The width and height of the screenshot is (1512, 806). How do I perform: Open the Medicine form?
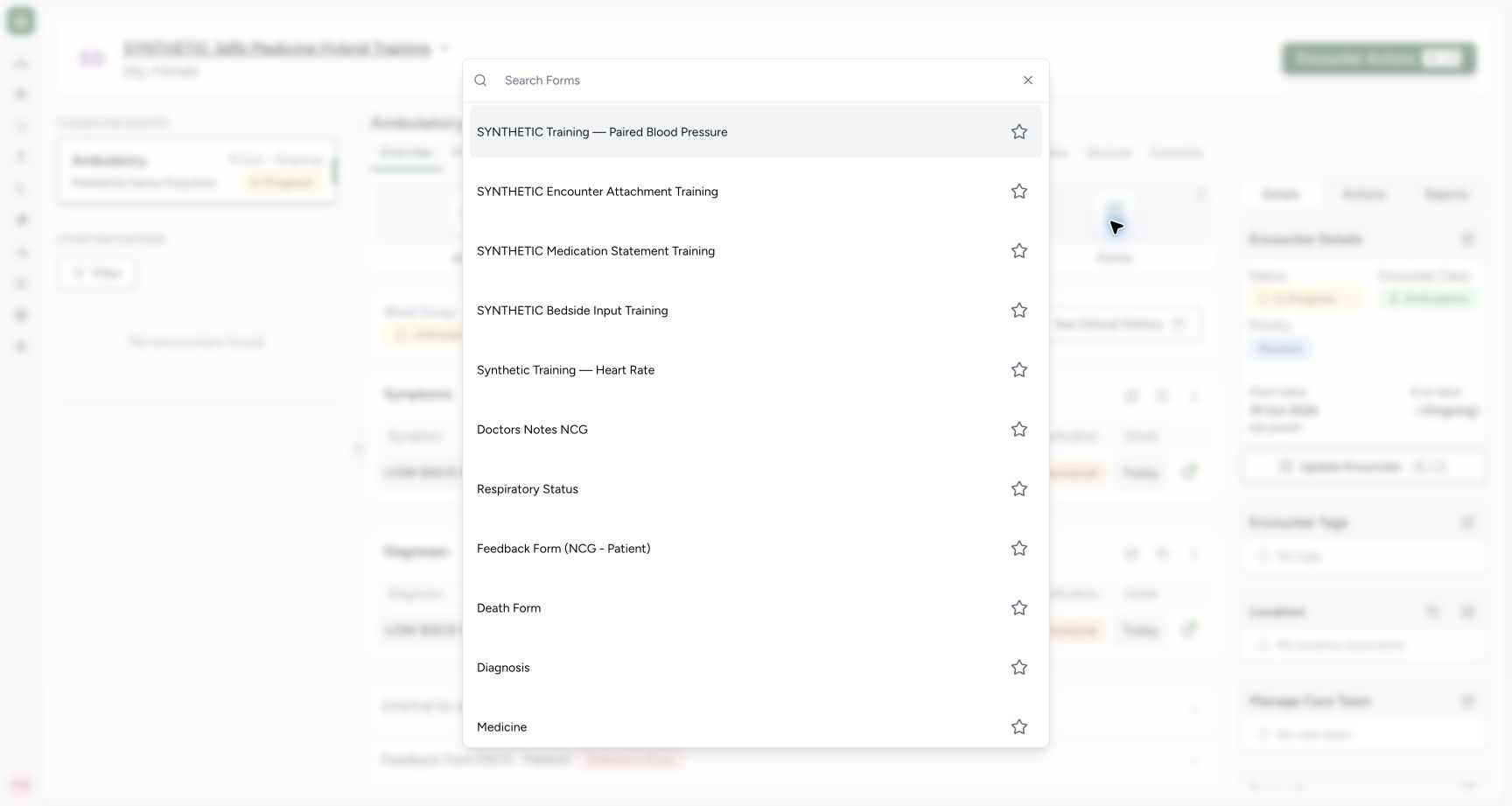click(755, 725)
